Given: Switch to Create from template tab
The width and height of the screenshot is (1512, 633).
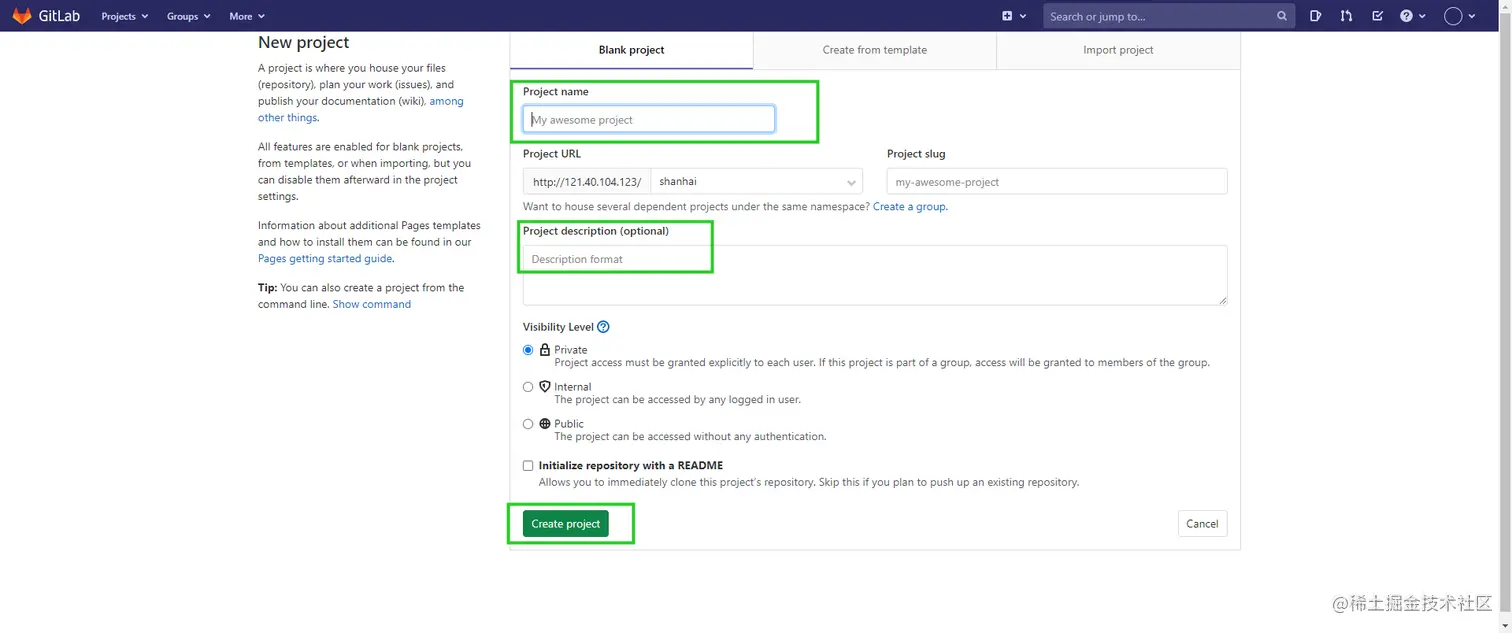Looking at the screenshot, I should (x=875, y=50).
